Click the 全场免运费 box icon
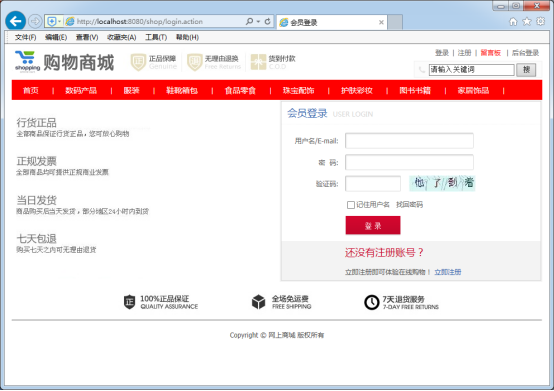The image size is (554, 391). [x=258, y=302]
